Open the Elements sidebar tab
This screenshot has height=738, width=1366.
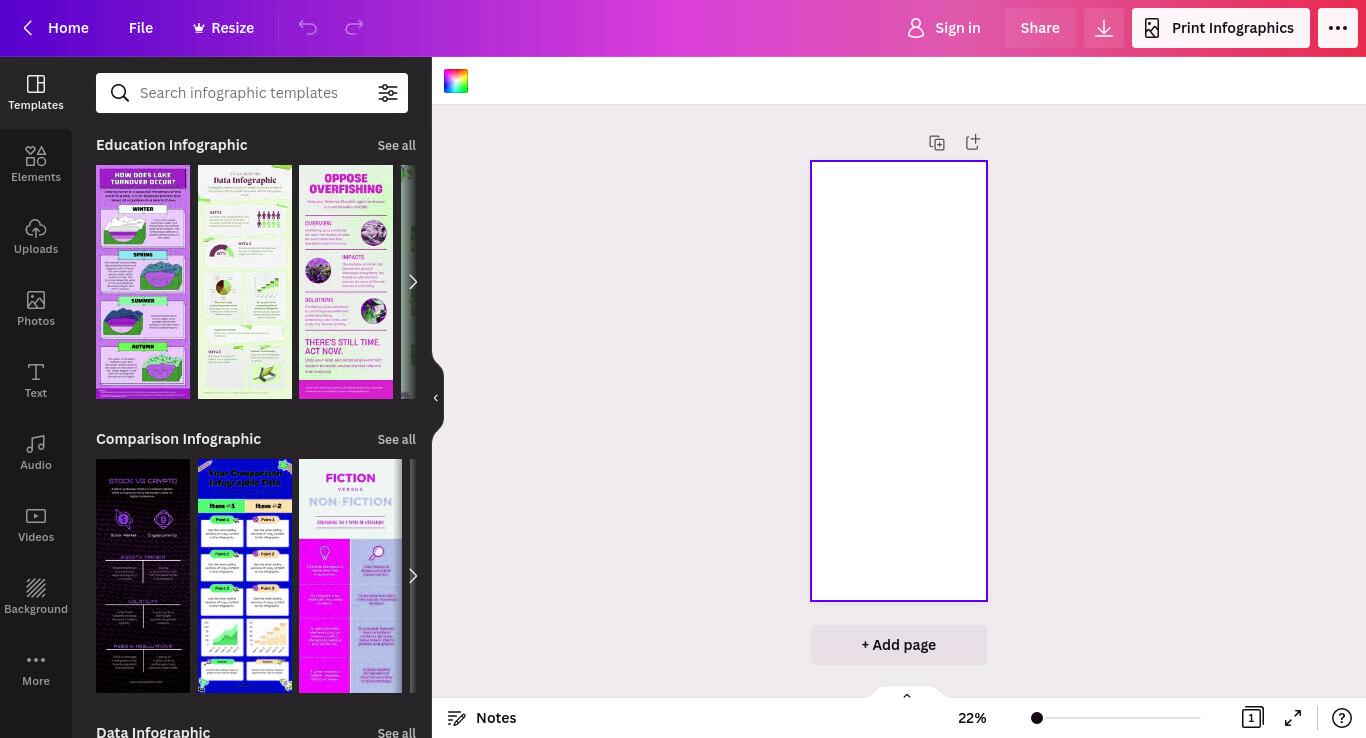click(x=36, y=164)
